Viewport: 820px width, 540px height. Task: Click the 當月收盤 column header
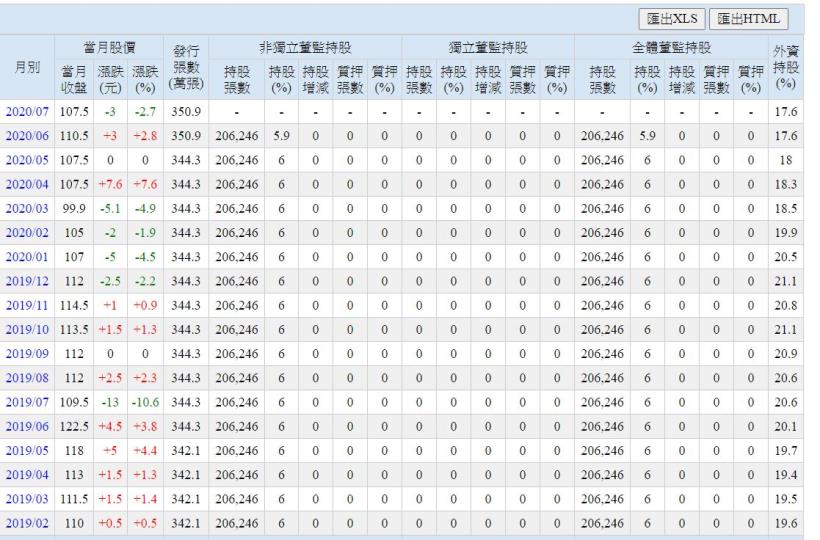click(x=74, y=79)
